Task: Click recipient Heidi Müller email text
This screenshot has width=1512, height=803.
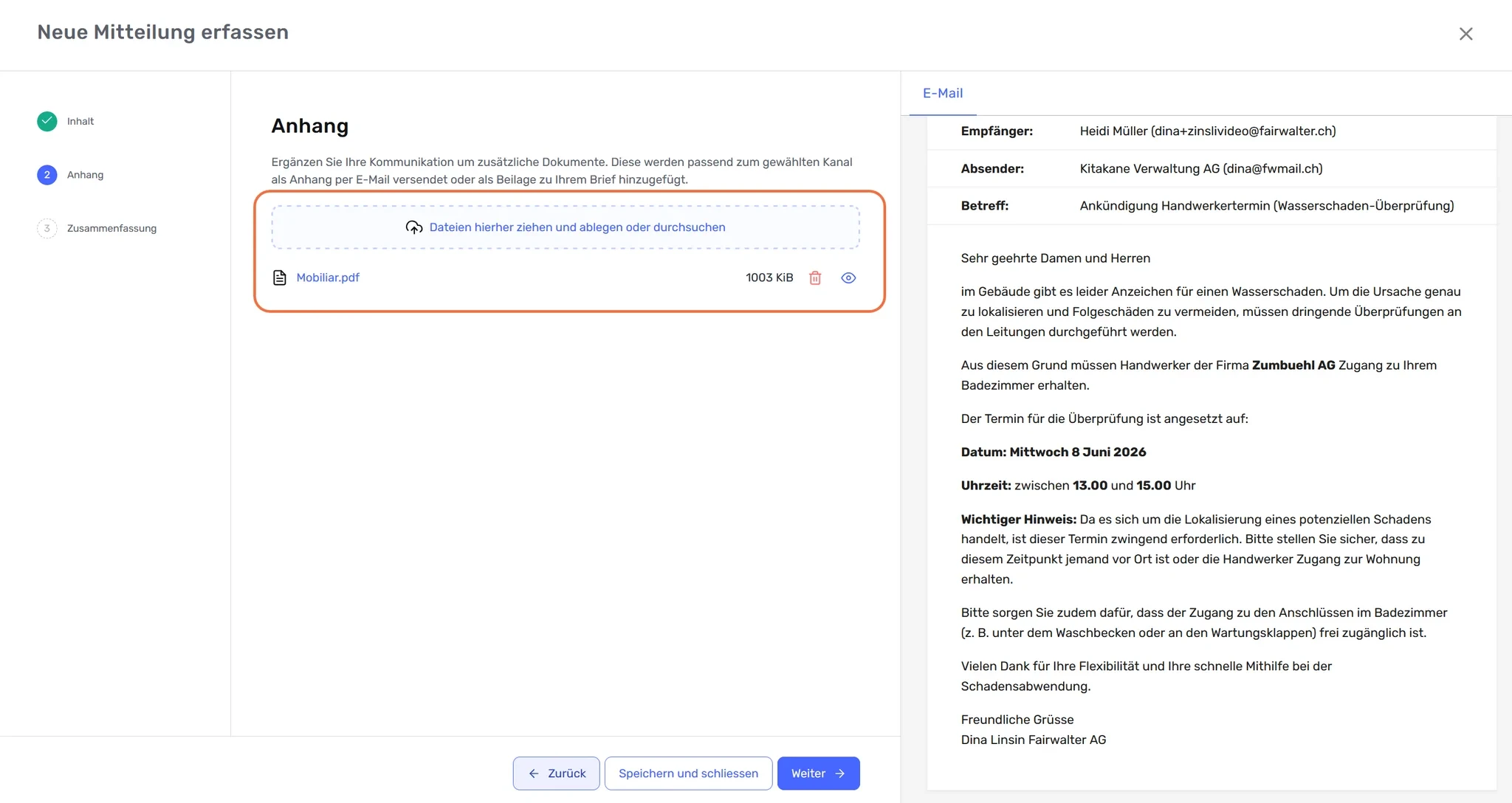Action: point(1208,131)
